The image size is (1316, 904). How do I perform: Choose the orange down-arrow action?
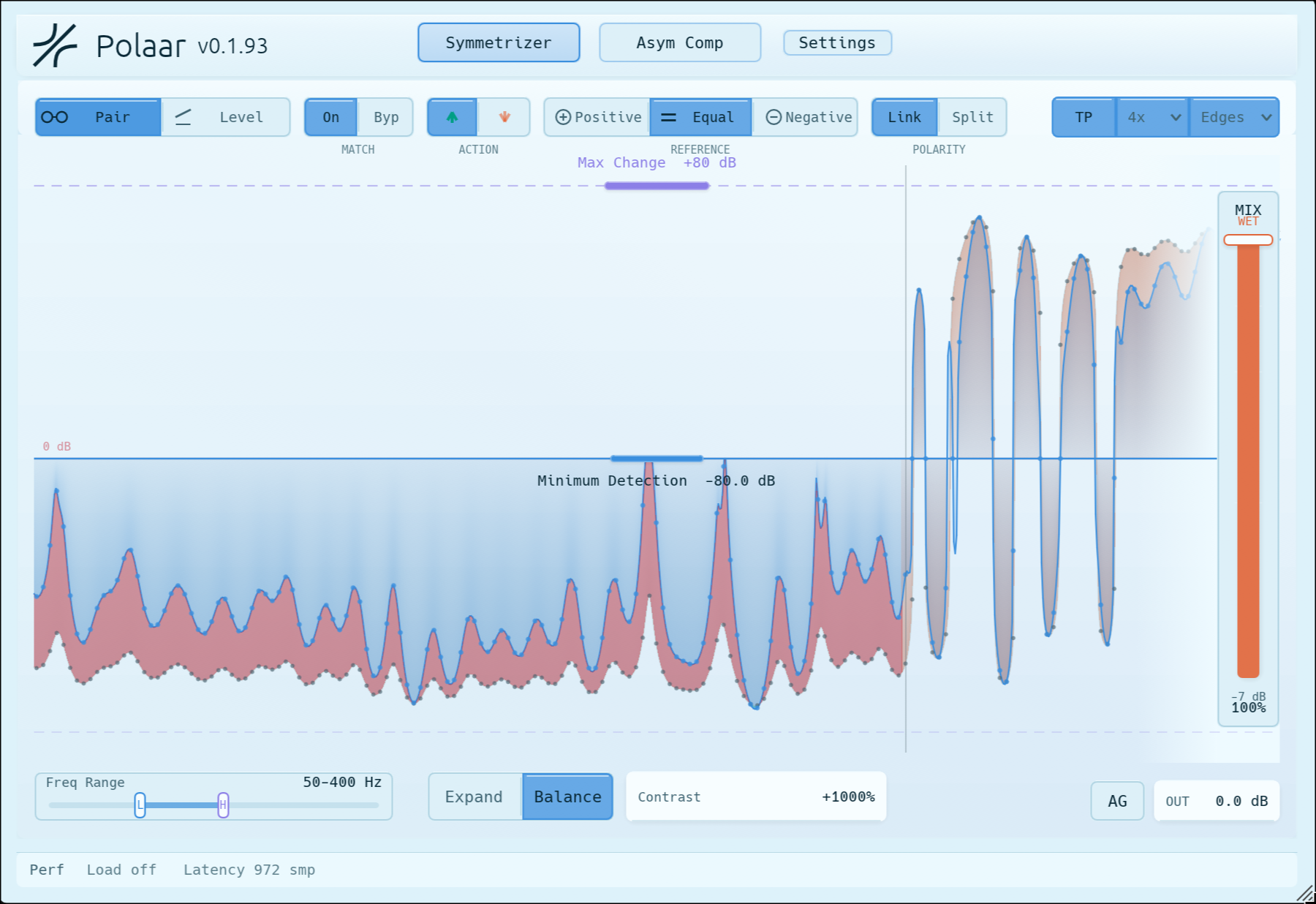point(504,117)
